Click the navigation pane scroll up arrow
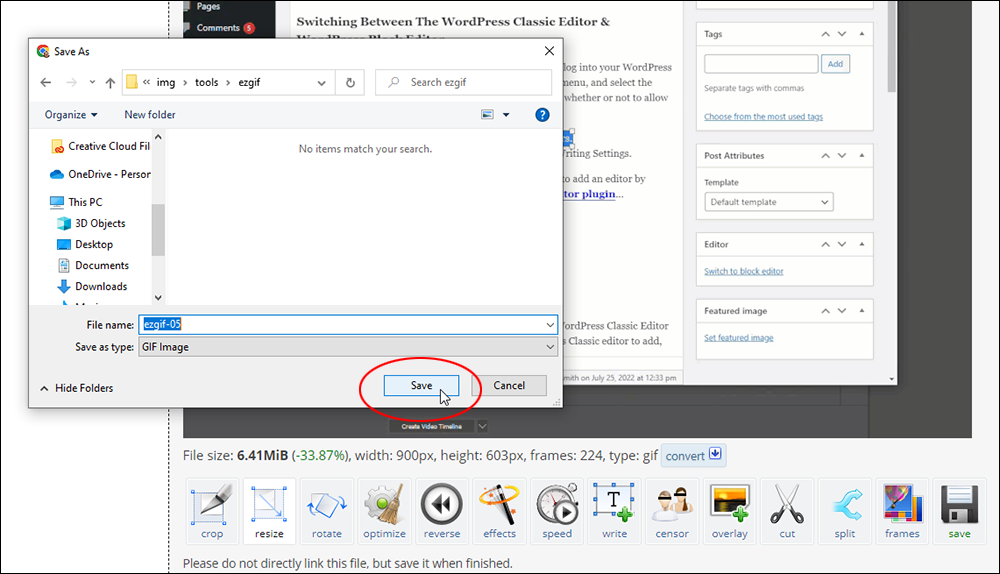 pos(158,136)
